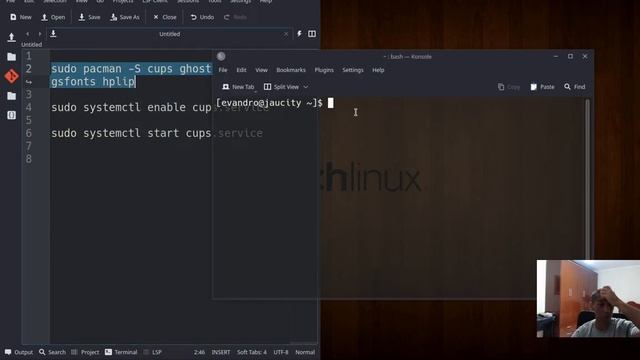This screenshot has height=360, width=640.
Task: Open the Normal highlighting mode dropdown
Action: 305,352
